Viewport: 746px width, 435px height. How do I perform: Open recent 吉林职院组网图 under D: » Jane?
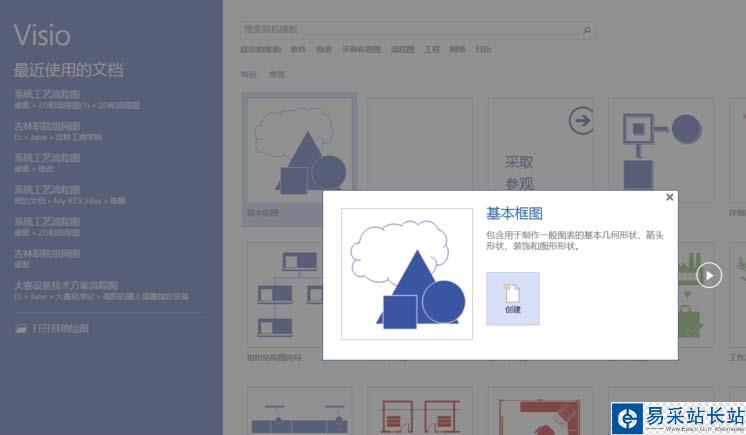(58, 131)
